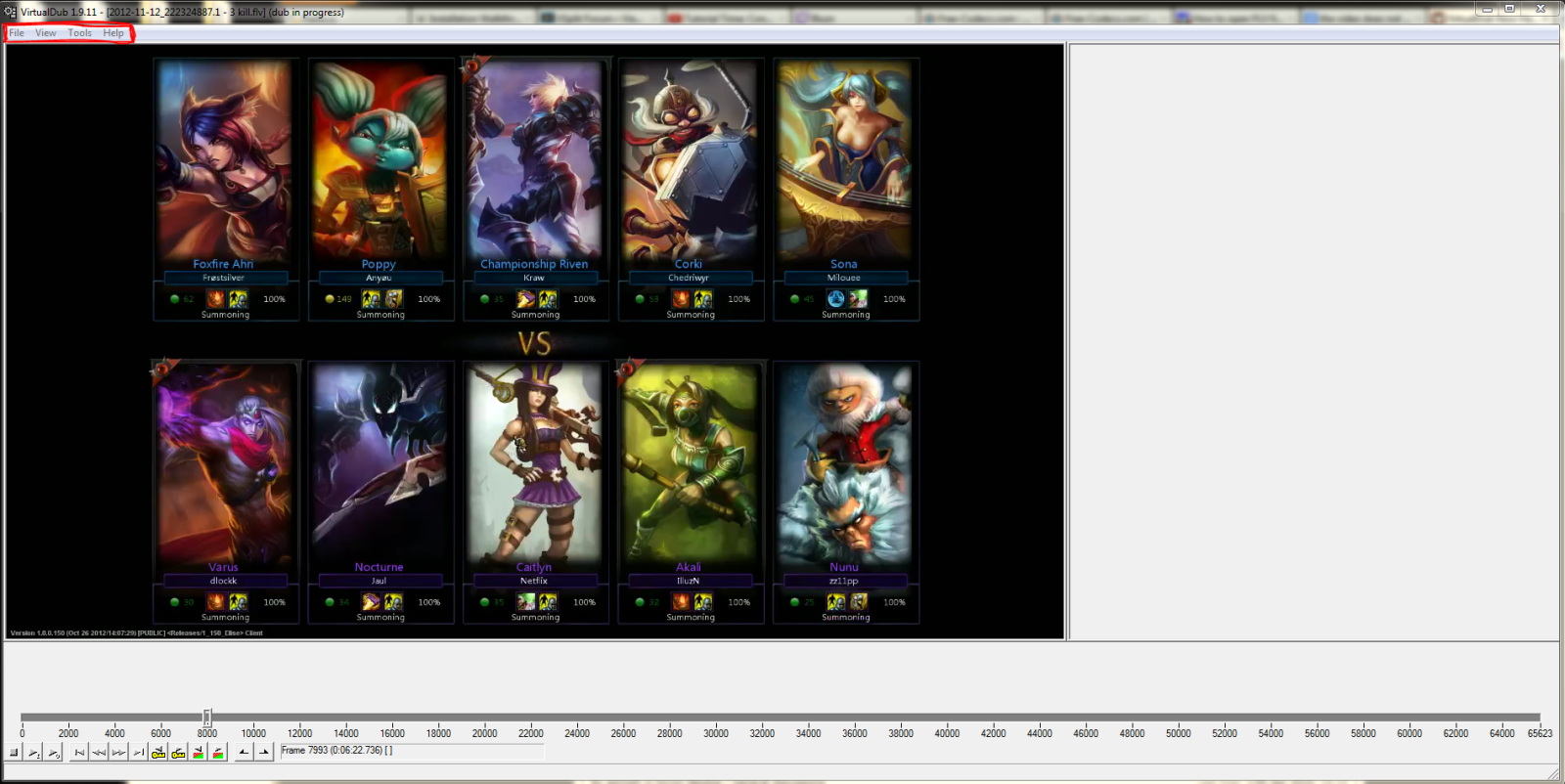Seek to the next scene change
Screen dimensions: 1565x784
[218, 752]
